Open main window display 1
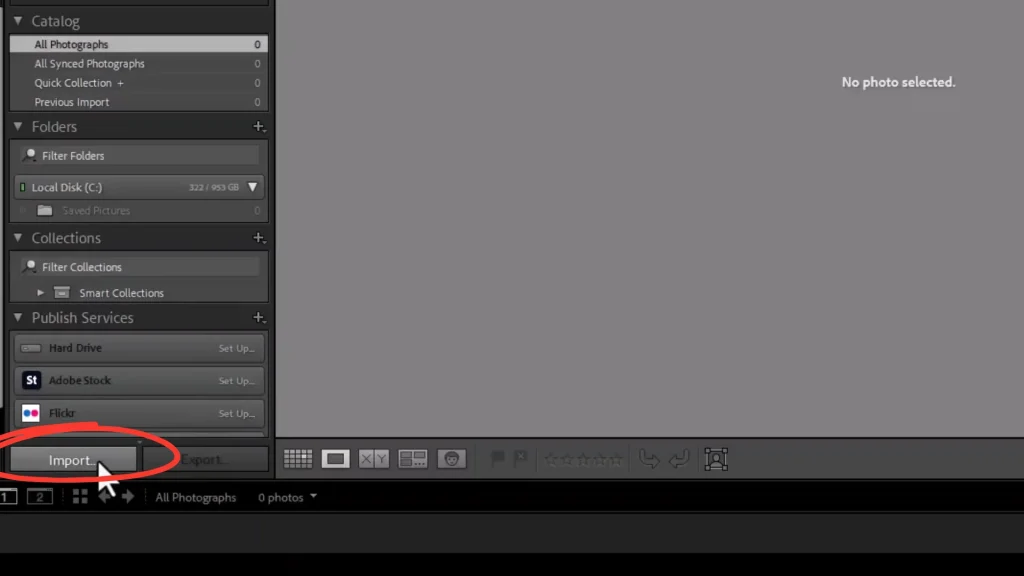The height and width of the screenshot is (576, 1024). (8, 497)
